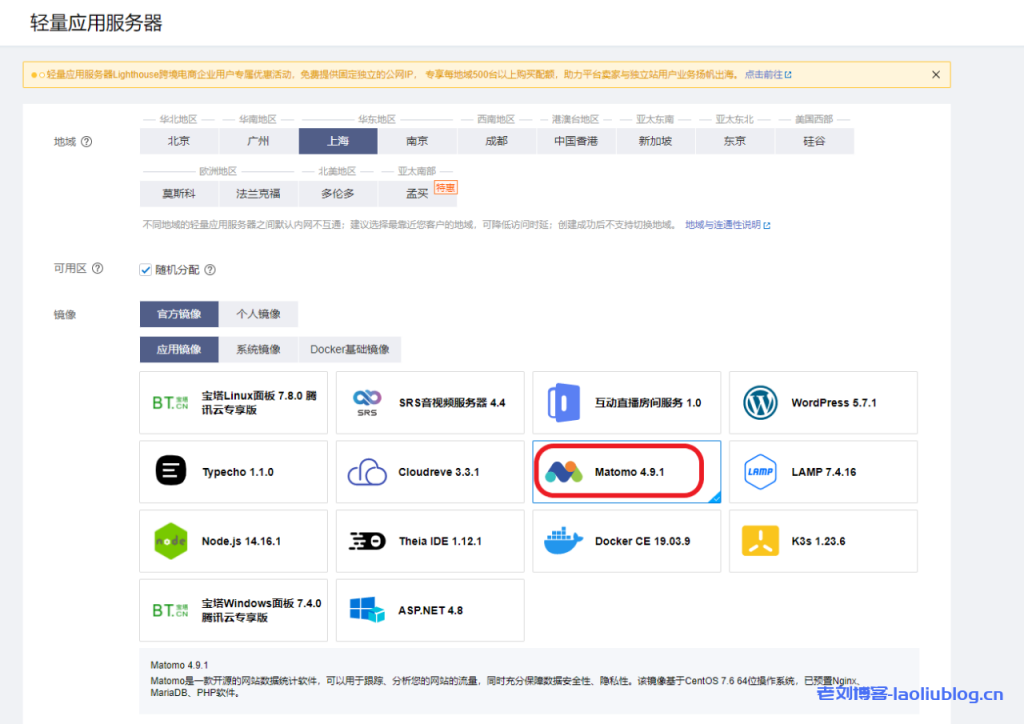Viewport: 1024px width, 724px height.
Task: Pick the Node.js hexagon icon
Action: (170, 541)
